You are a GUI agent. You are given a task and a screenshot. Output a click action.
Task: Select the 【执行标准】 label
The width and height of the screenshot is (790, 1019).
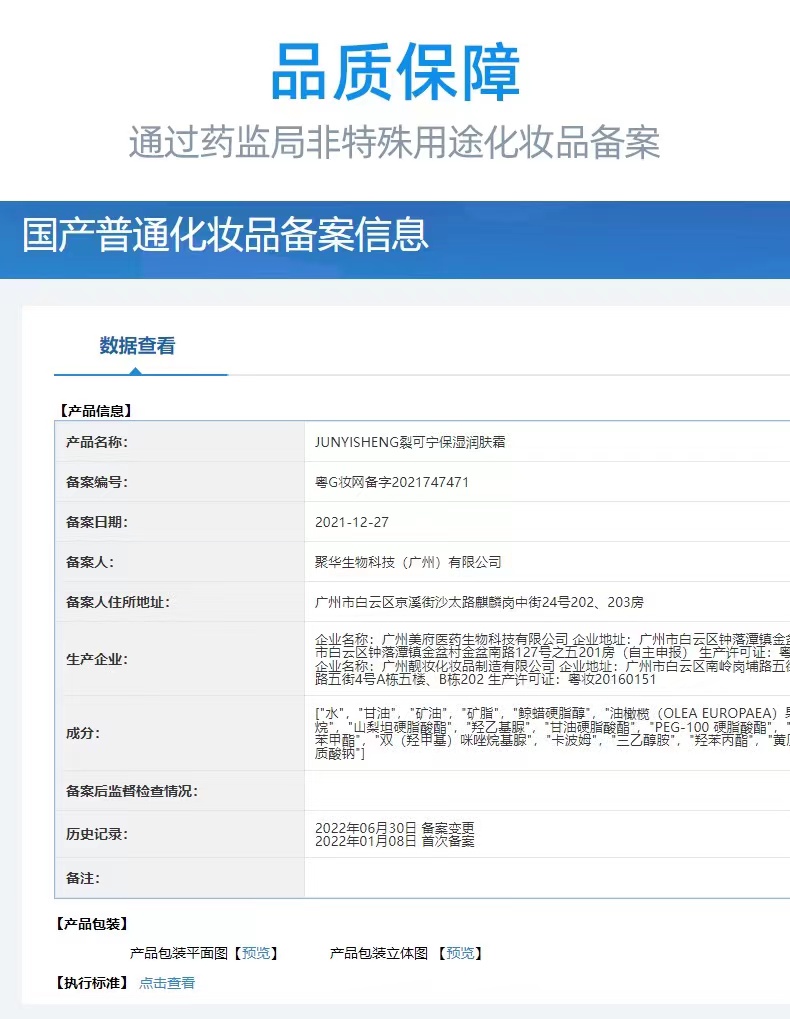(x=92, y=983)
